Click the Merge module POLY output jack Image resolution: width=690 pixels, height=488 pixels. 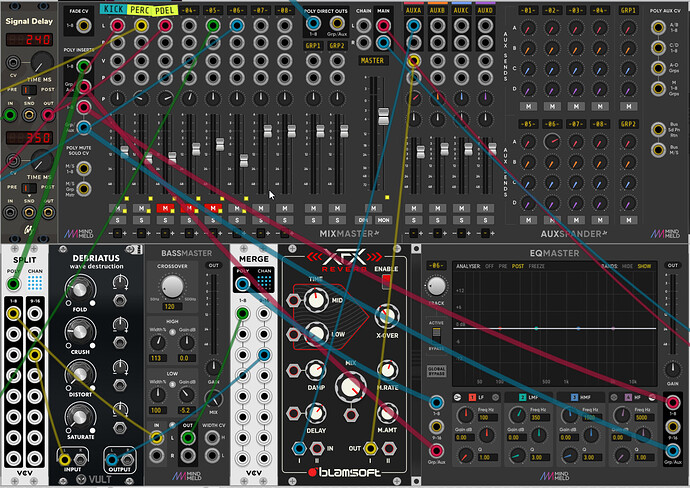pos(242,284)
